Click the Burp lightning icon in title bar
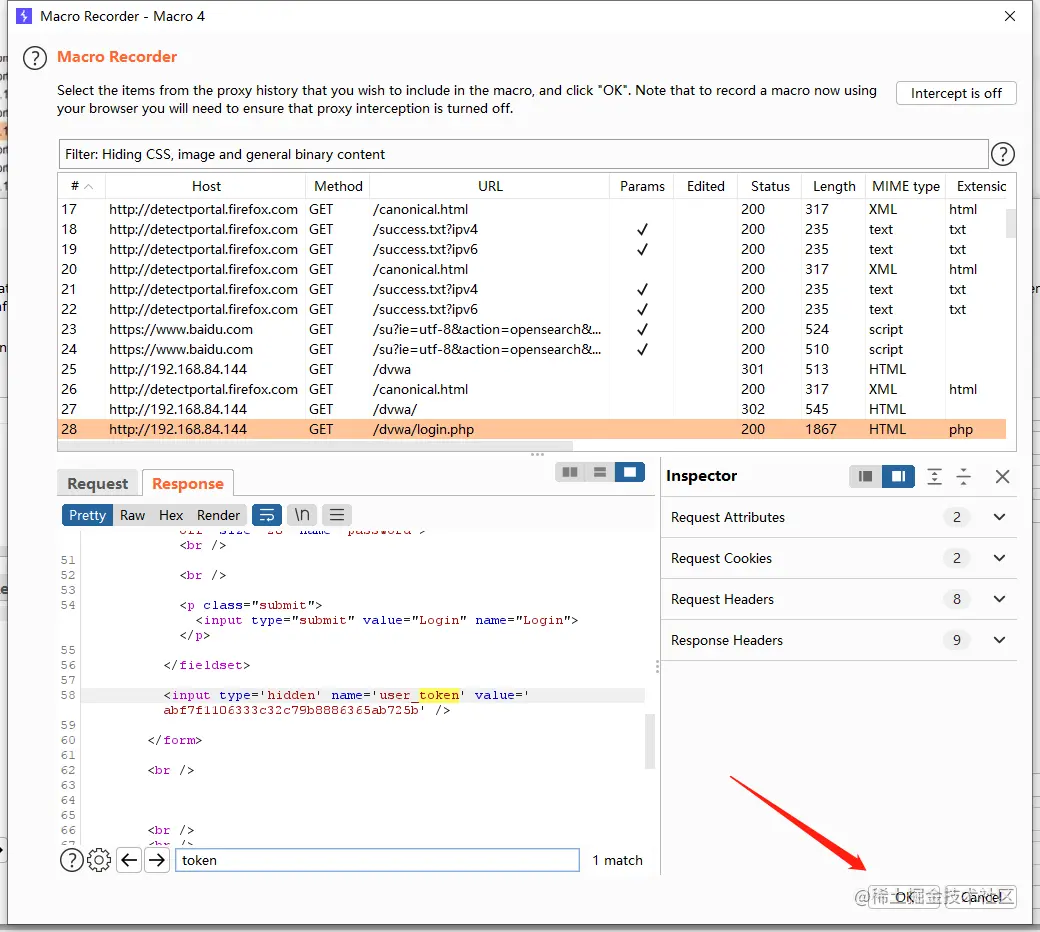Screen dimensions: 1040x932 click(24, 16)
